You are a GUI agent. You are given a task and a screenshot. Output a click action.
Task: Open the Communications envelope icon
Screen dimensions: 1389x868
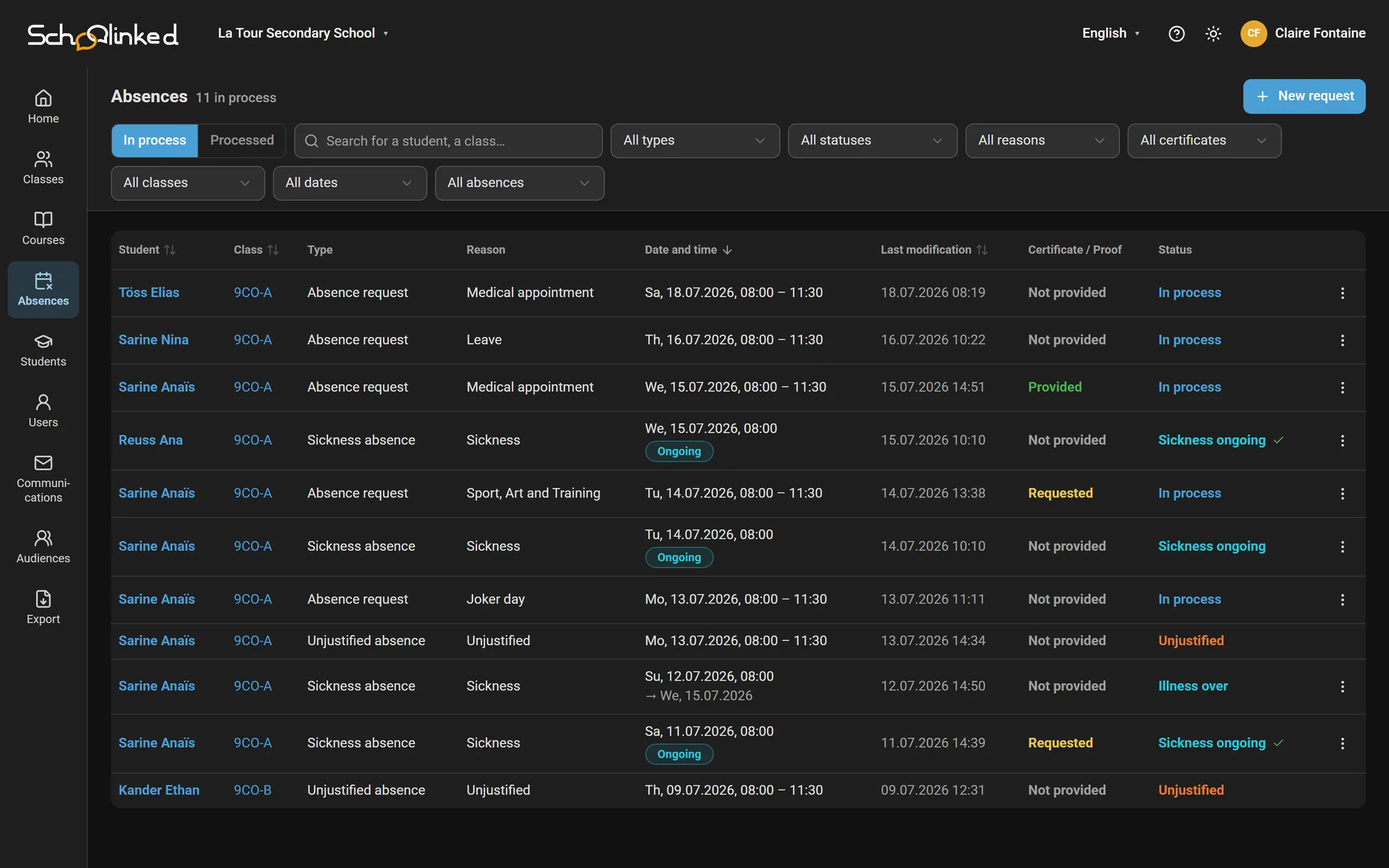[x=43, y=462]
